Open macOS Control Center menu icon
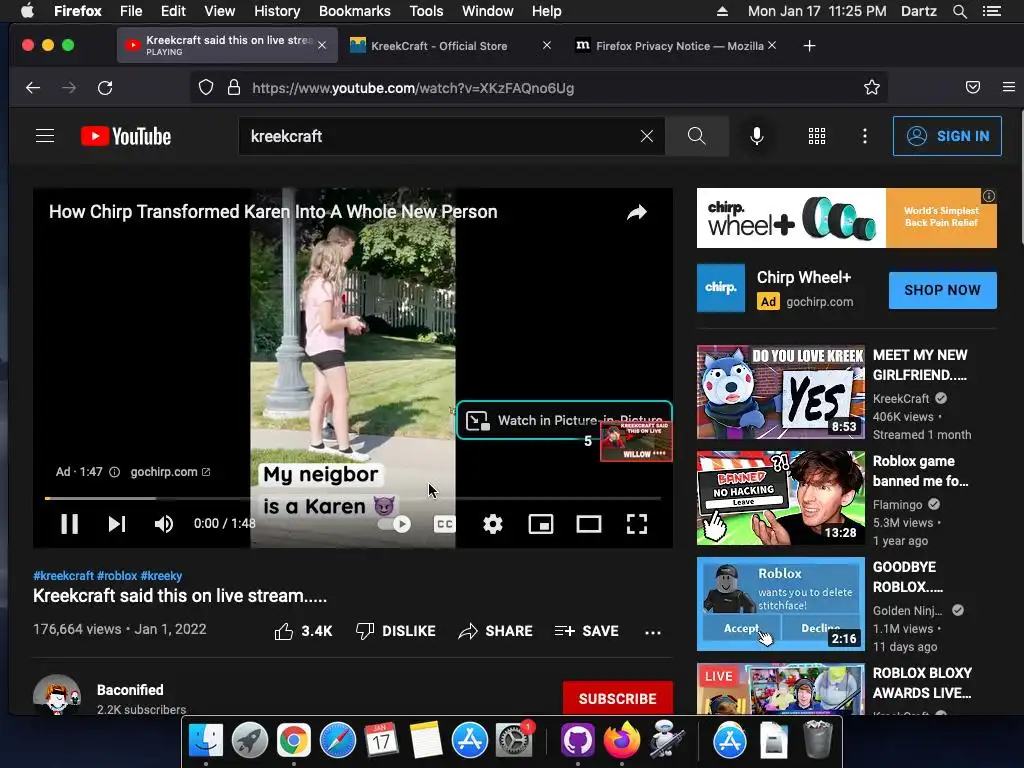This screenshot has height=768, width=1024. (x=992, y=11)
